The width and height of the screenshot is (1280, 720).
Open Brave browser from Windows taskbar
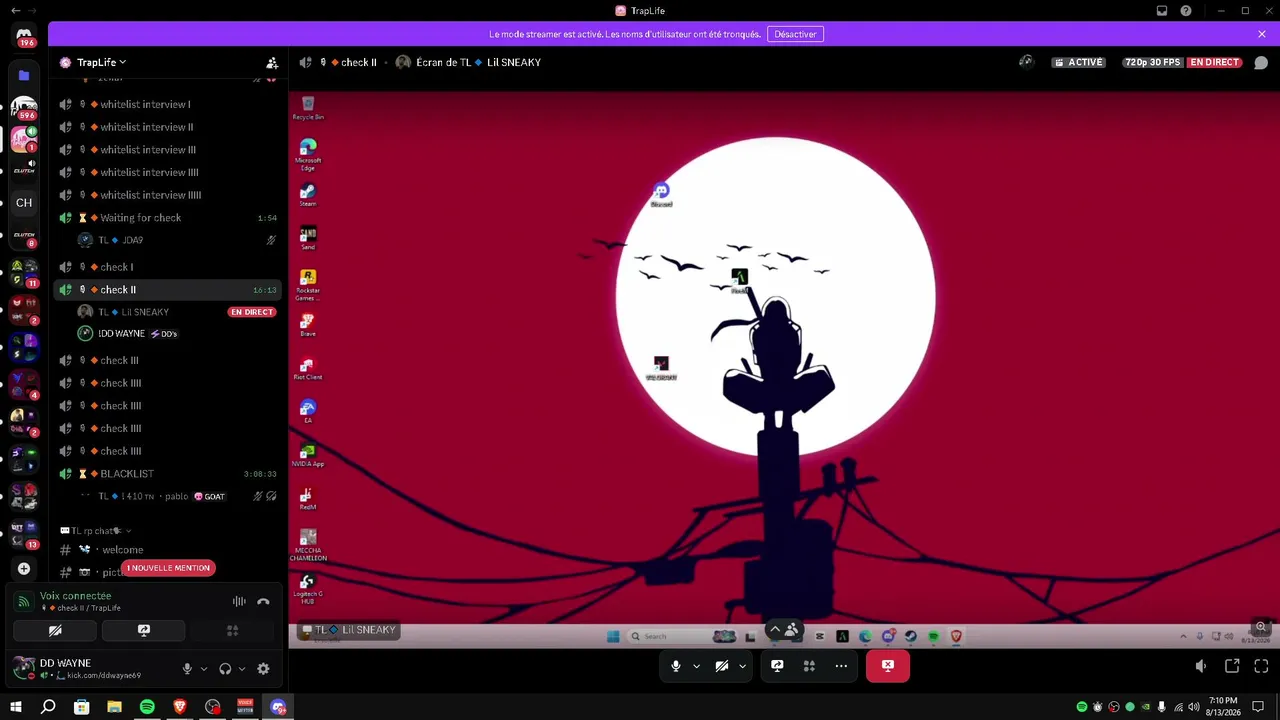click(180, 707)
